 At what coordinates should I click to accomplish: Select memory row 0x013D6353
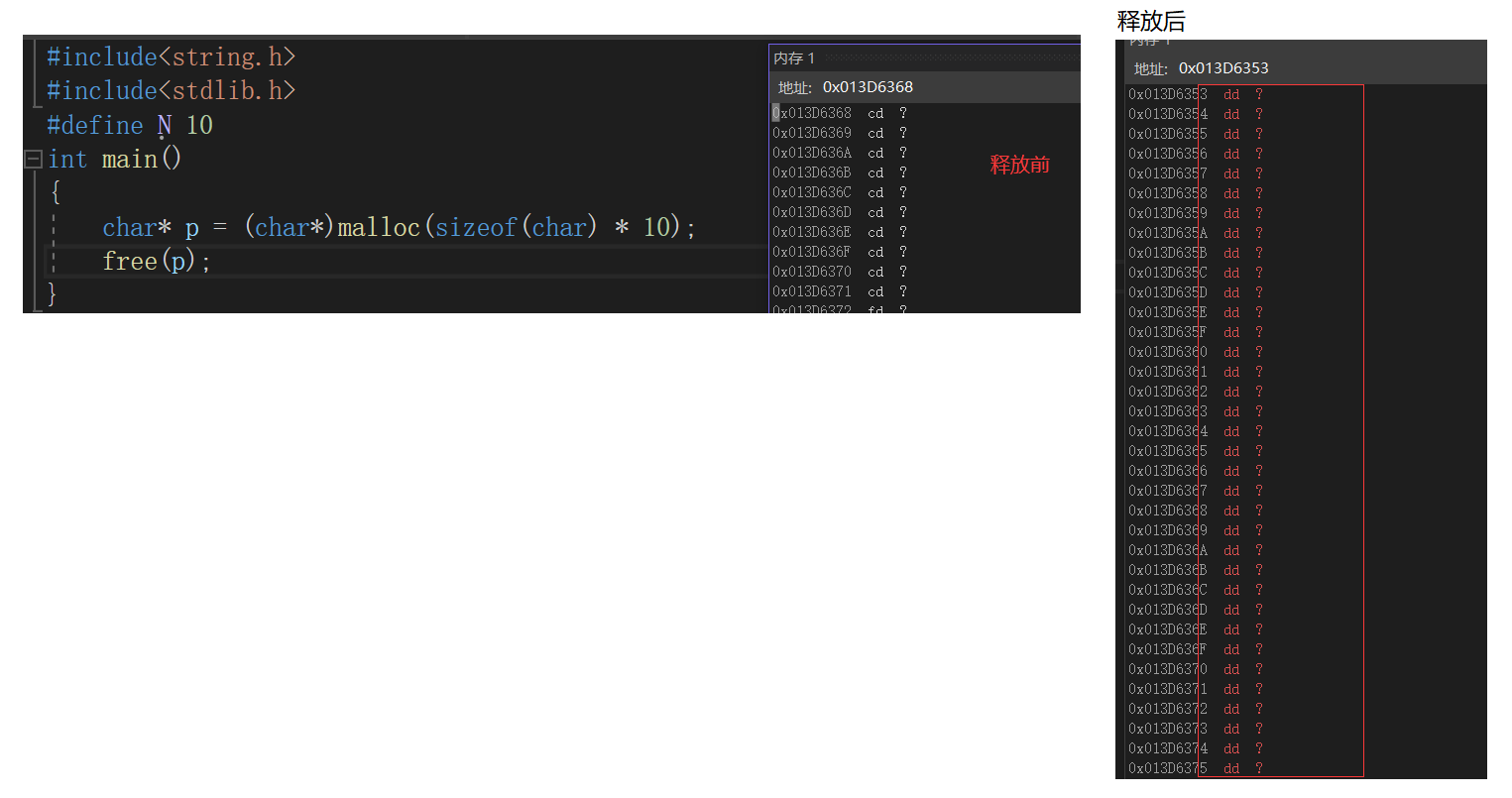point(1196,94)
